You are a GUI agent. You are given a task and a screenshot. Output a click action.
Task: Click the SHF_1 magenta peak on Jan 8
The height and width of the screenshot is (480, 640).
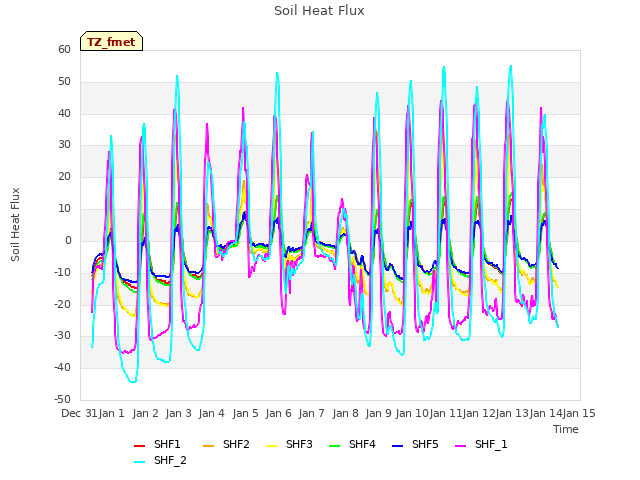coord(342,199)
